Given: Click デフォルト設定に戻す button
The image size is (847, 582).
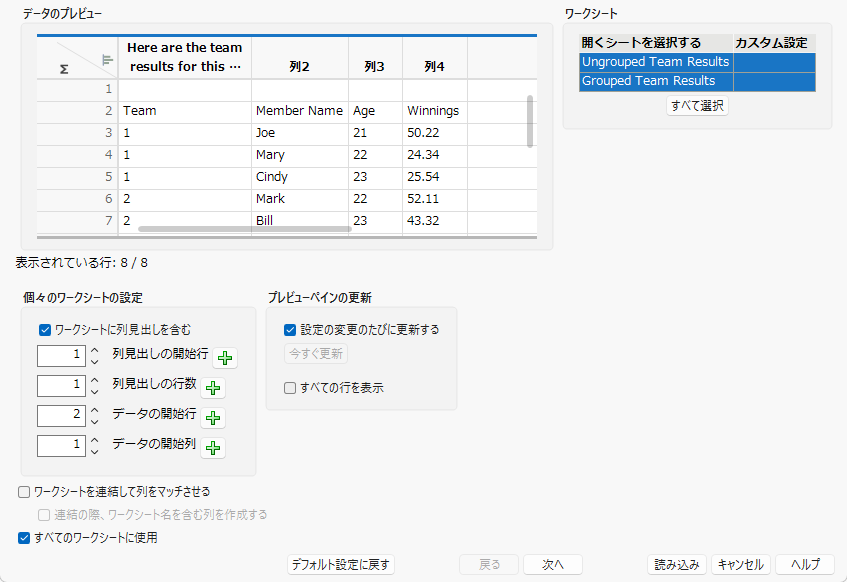Looking at the screenshot, I should [x=340, y=565].
